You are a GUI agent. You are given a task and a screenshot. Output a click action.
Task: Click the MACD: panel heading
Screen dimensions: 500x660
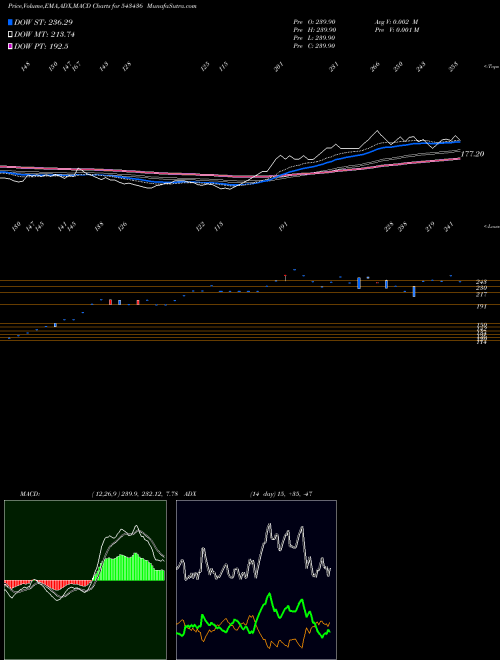pyautogui.click(x=30, y=494)
